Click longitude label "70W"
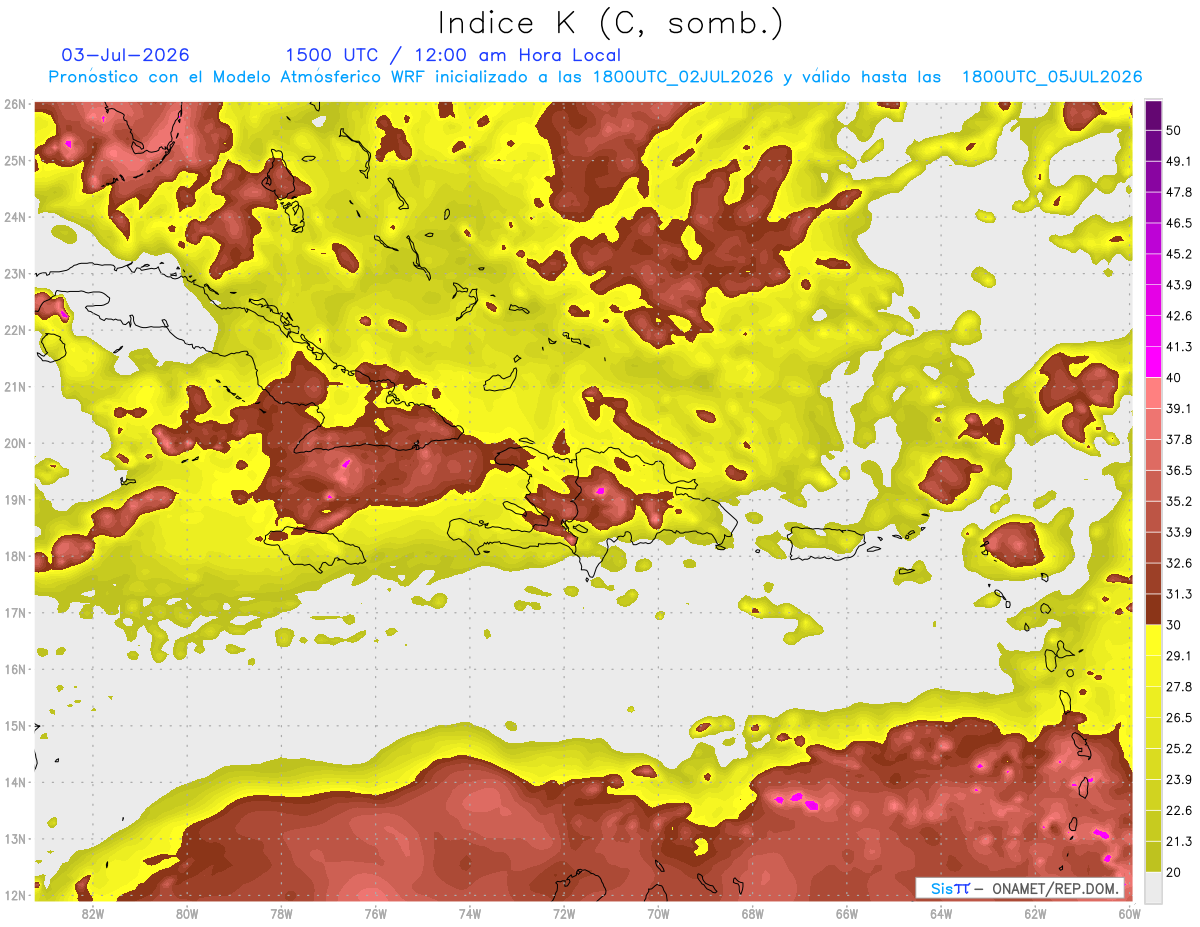The image size is (1200, 927). [658, 913]
